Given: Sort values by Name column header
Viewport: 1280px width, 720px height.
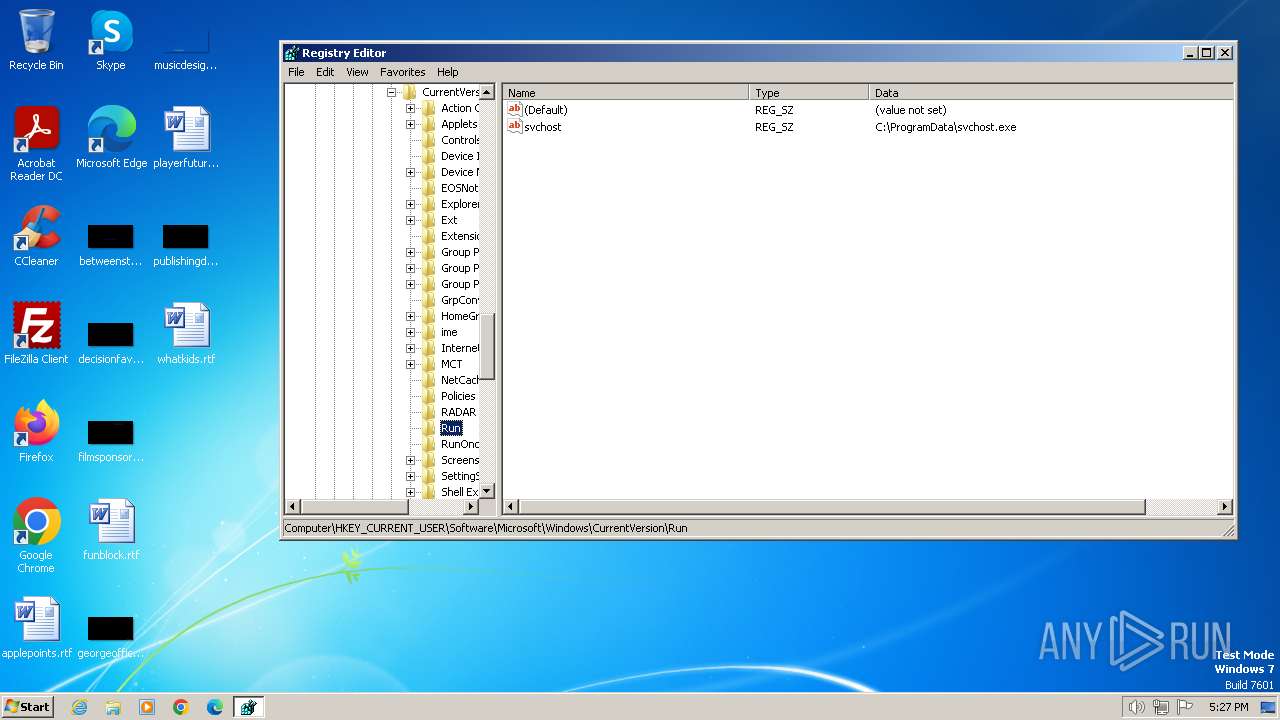Looking at the screenshot, I should [625, 92].
